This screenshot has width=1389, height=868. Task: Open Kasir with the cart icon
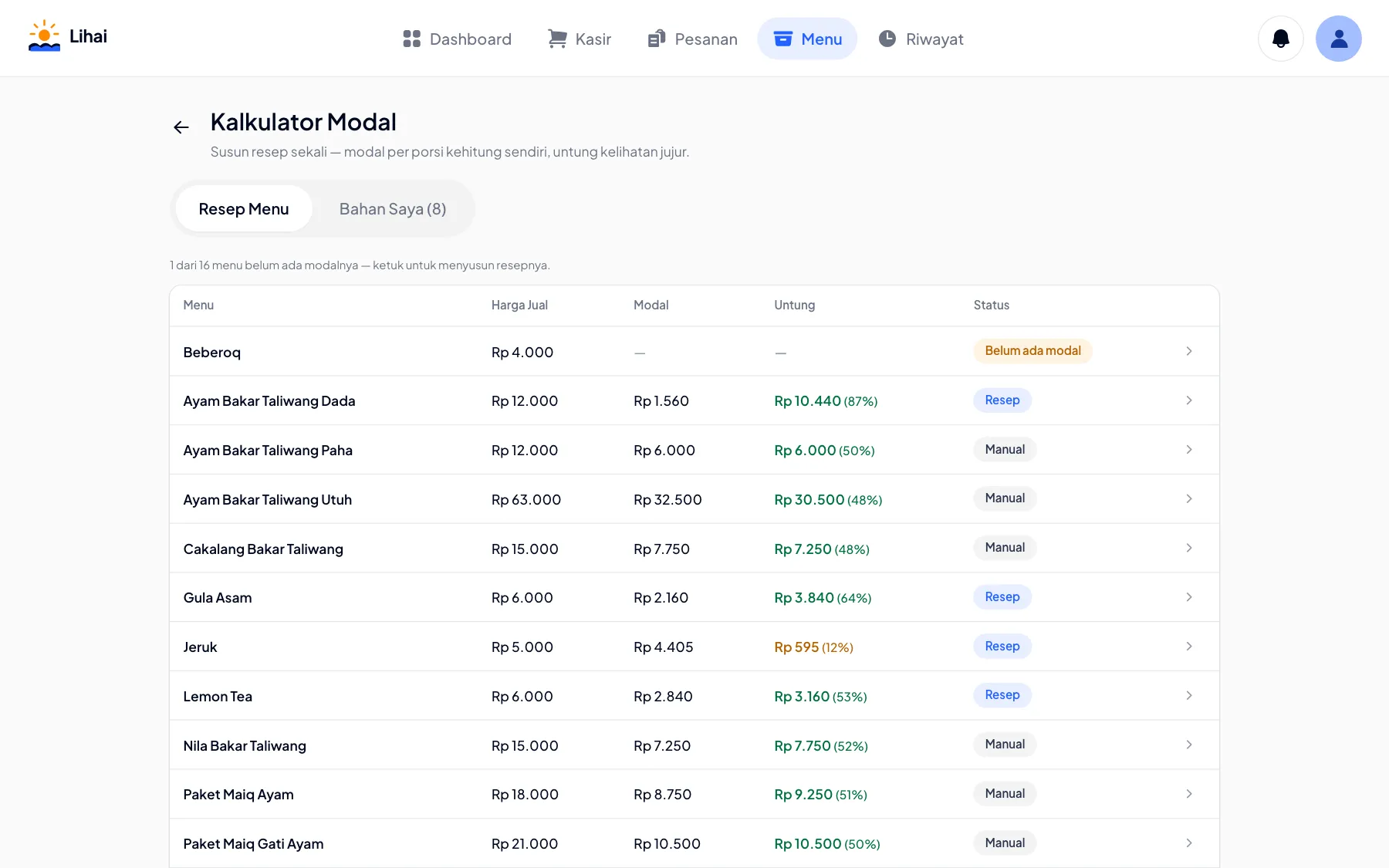(x=557, y=39)
